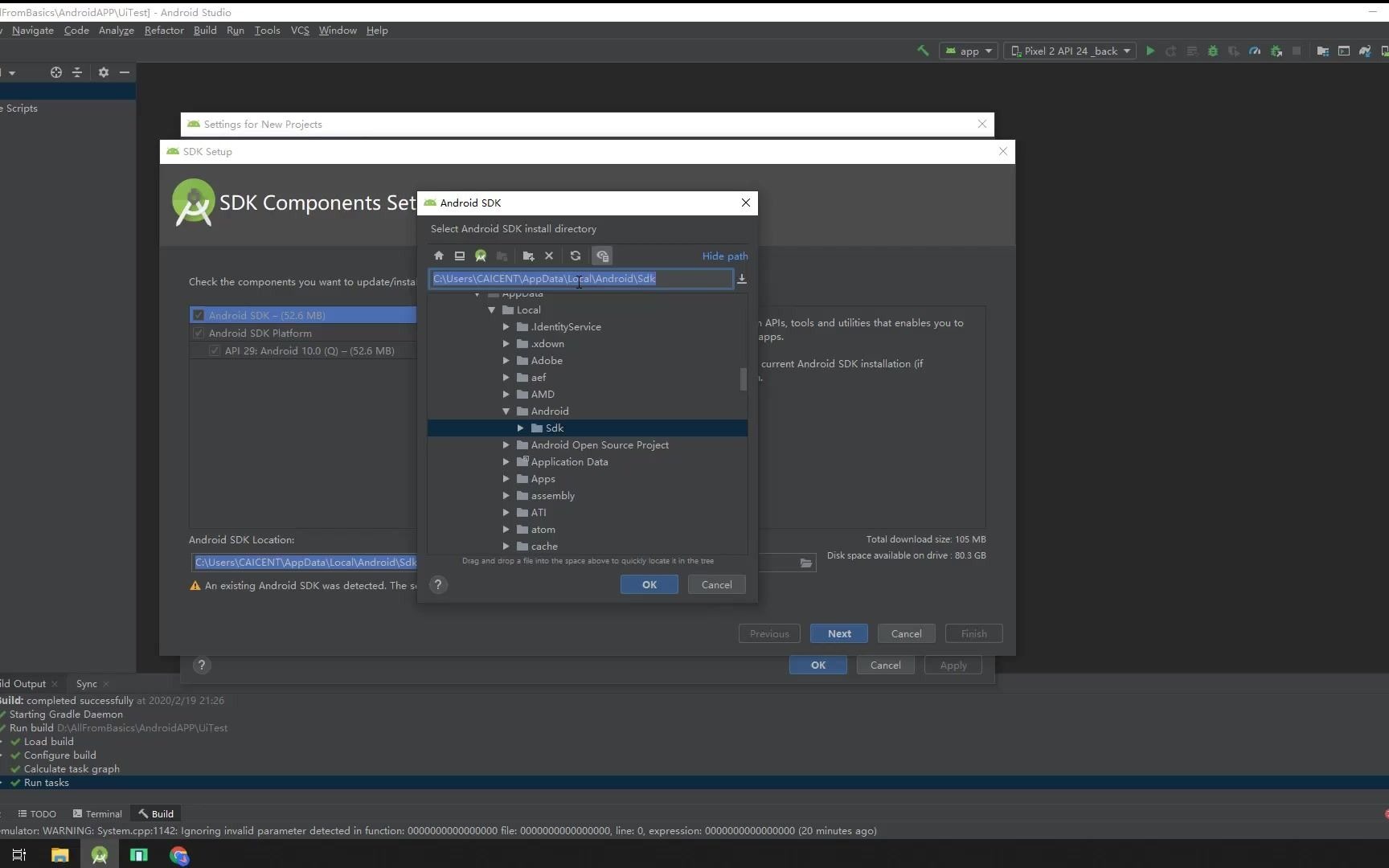Go to home directory in Android SDK dialog

tap(439, 256)
